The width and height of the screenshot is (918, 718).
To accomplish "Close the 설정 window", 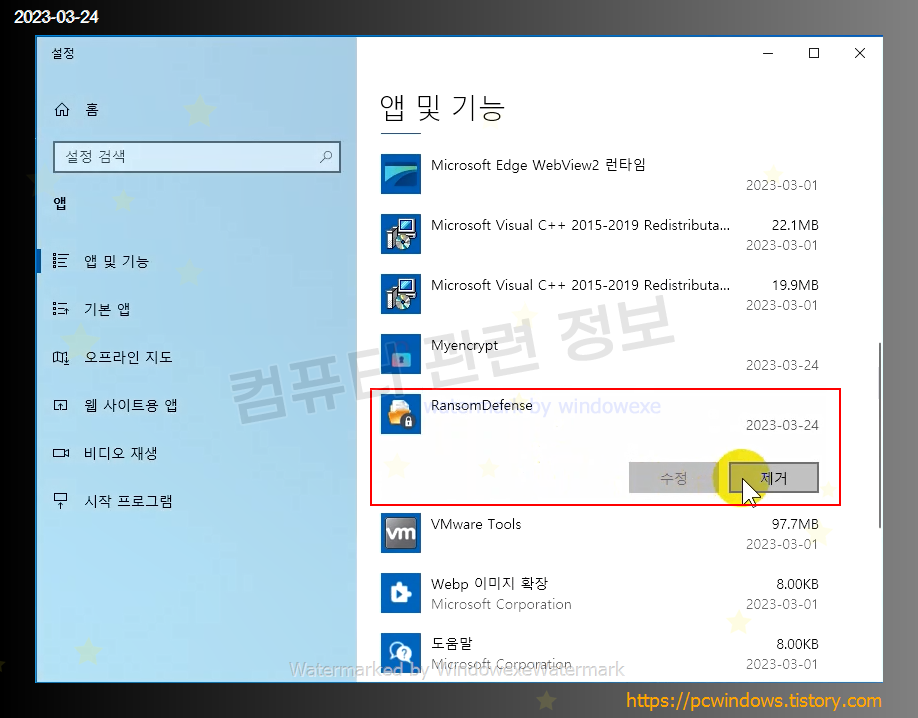I will coord(859,53).
